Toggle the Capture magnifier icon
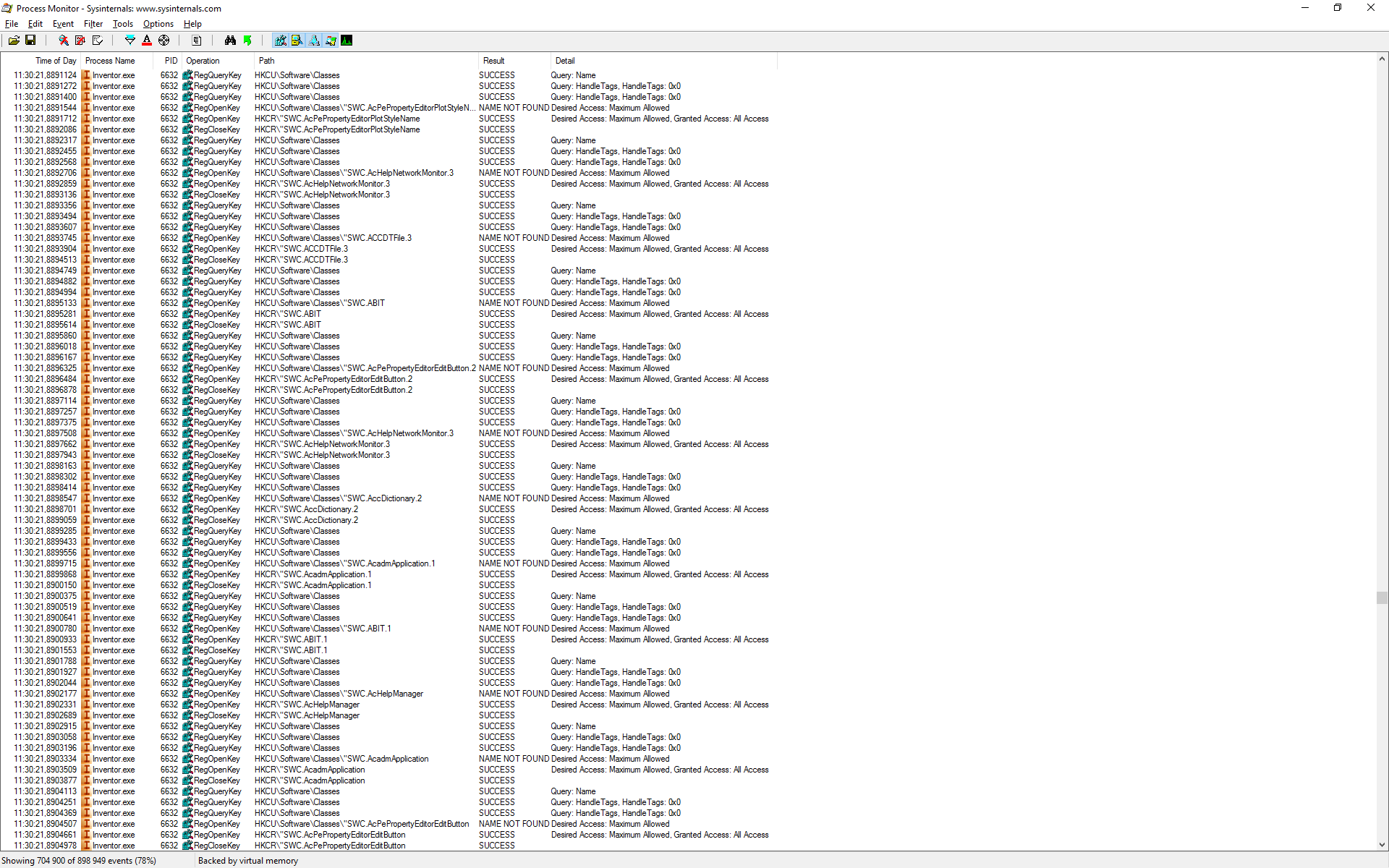 tap(64, 41)
